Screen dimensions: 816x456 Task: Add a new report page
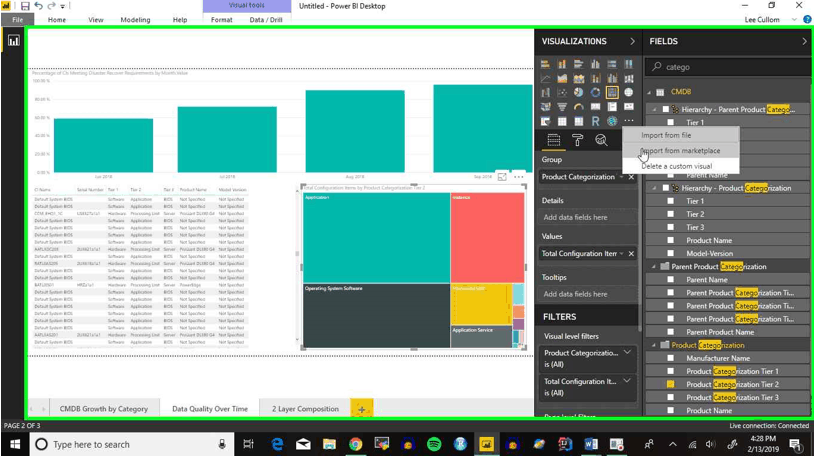tap(362, 409)
